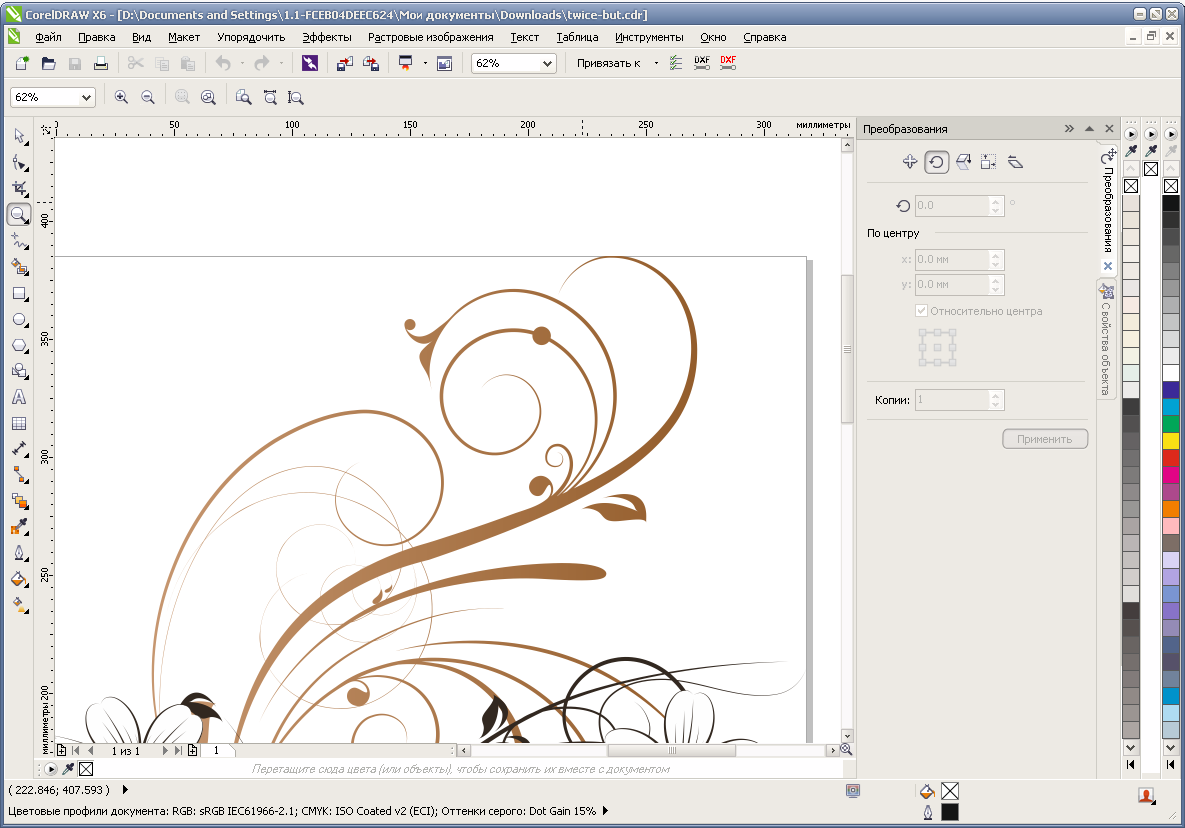Expand the 'Привязать к' snap dropdown arrow
This screenshot has width=1185, height=828.
tap(656, 63)
